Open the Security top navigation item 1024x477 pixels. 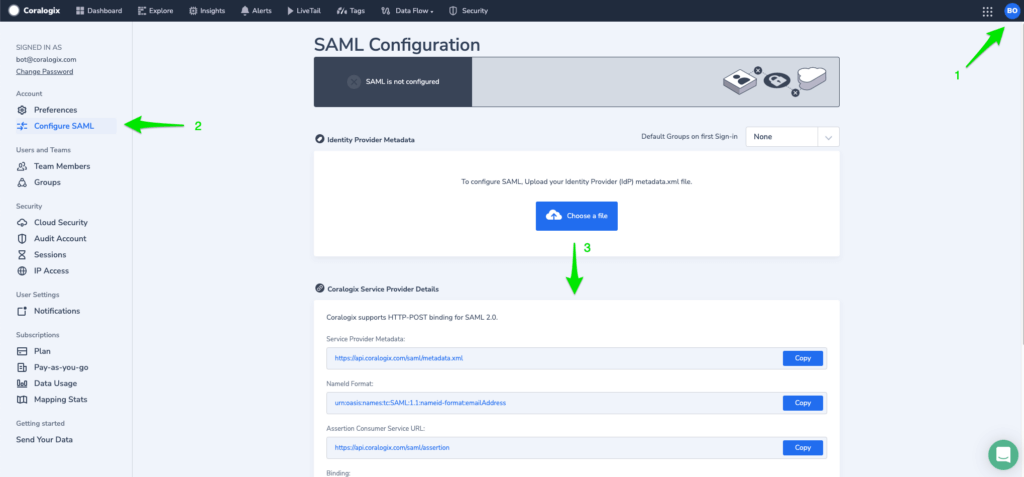click(468, 10)
